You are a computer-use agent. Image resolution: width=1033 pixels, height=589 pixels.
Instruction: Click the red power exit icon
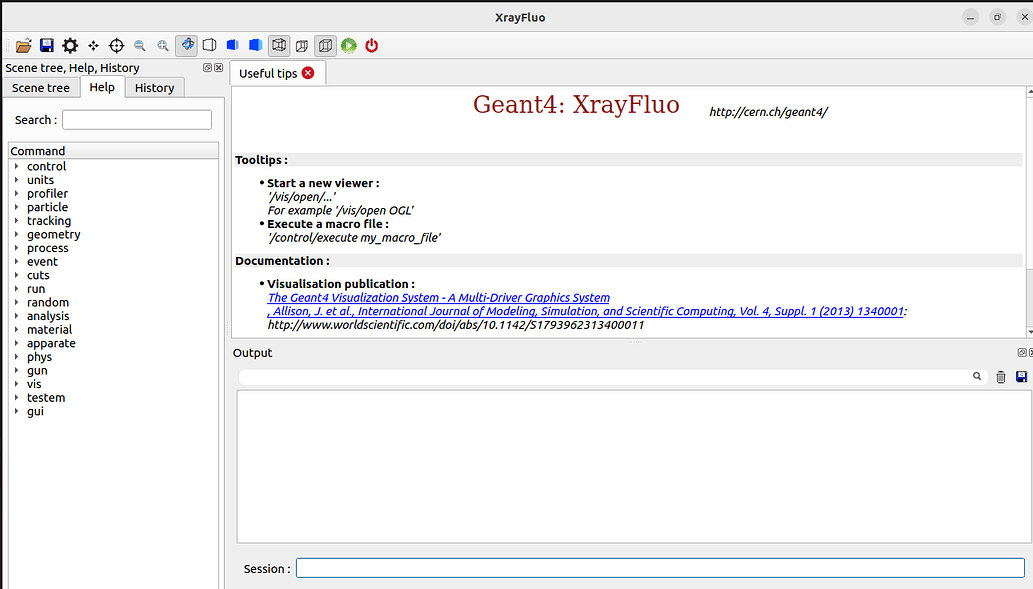pos(372,45)
